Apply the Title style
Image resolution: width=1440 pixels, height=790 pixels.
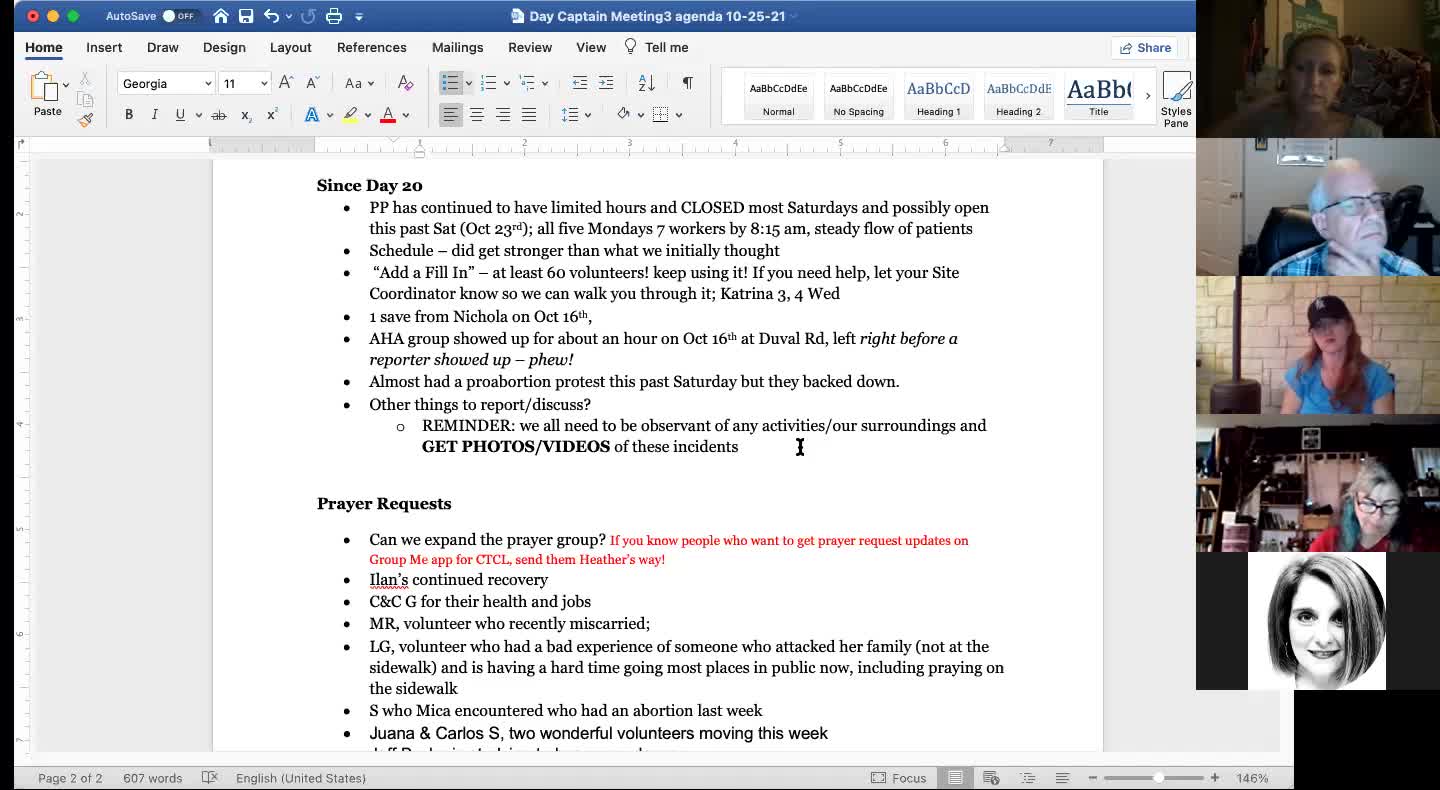coord(1098,97)
